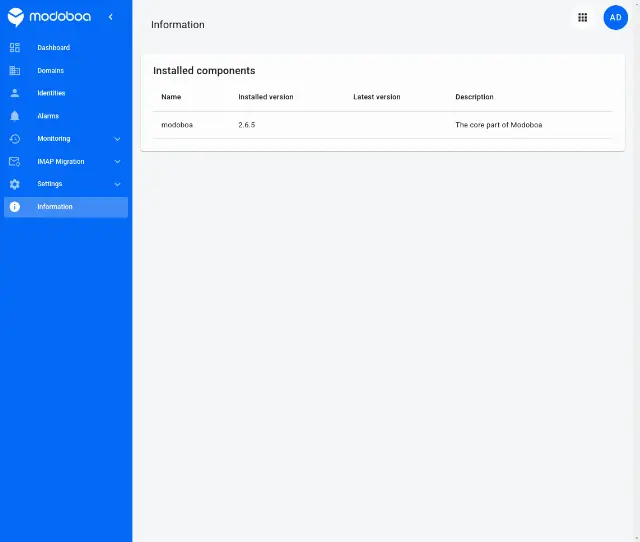Click the Alarms bell icon
The height and width of the screenshot is (542, 640).
(15, 116)
